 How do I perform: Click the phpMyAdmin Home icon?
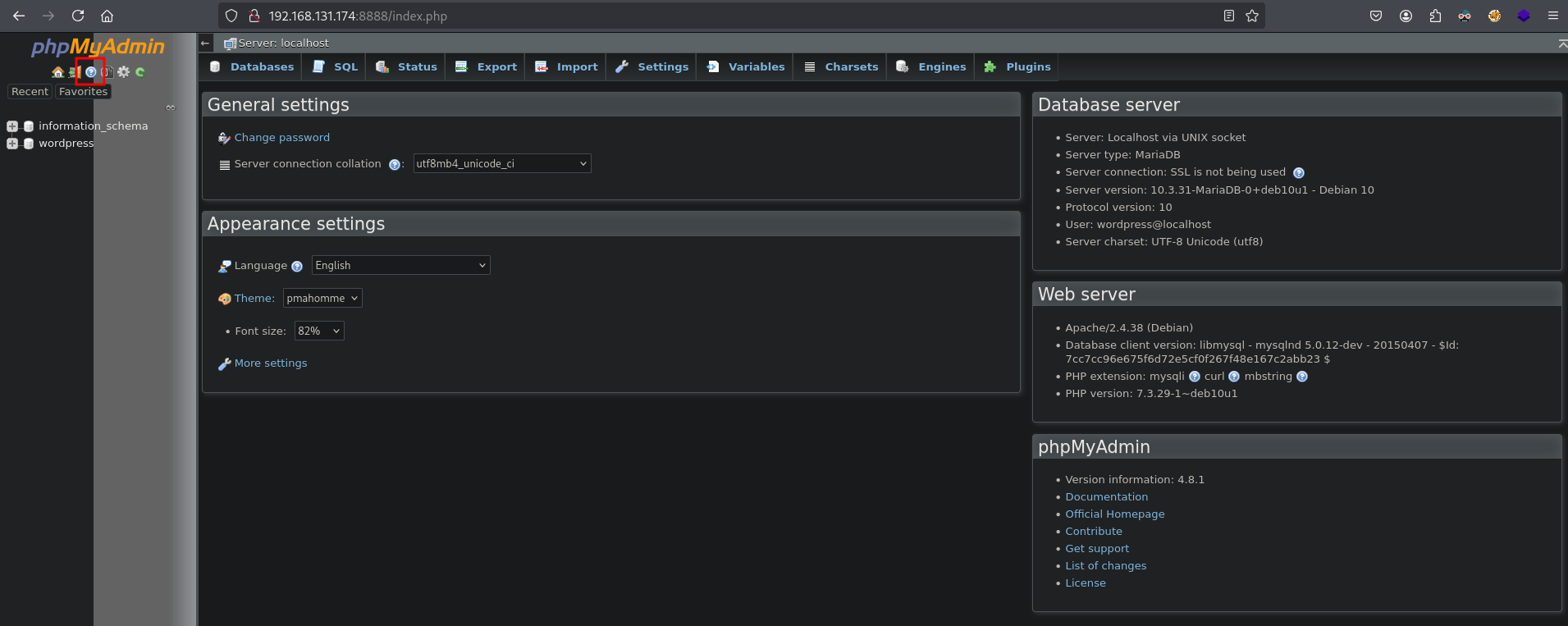[x=57, y=72]
